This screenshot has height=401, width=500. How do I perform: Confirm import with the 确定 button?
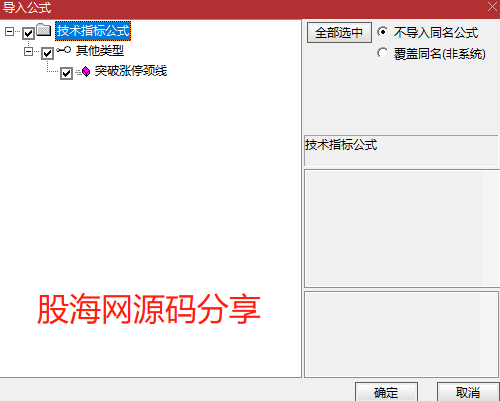click(x=386, y=392)
